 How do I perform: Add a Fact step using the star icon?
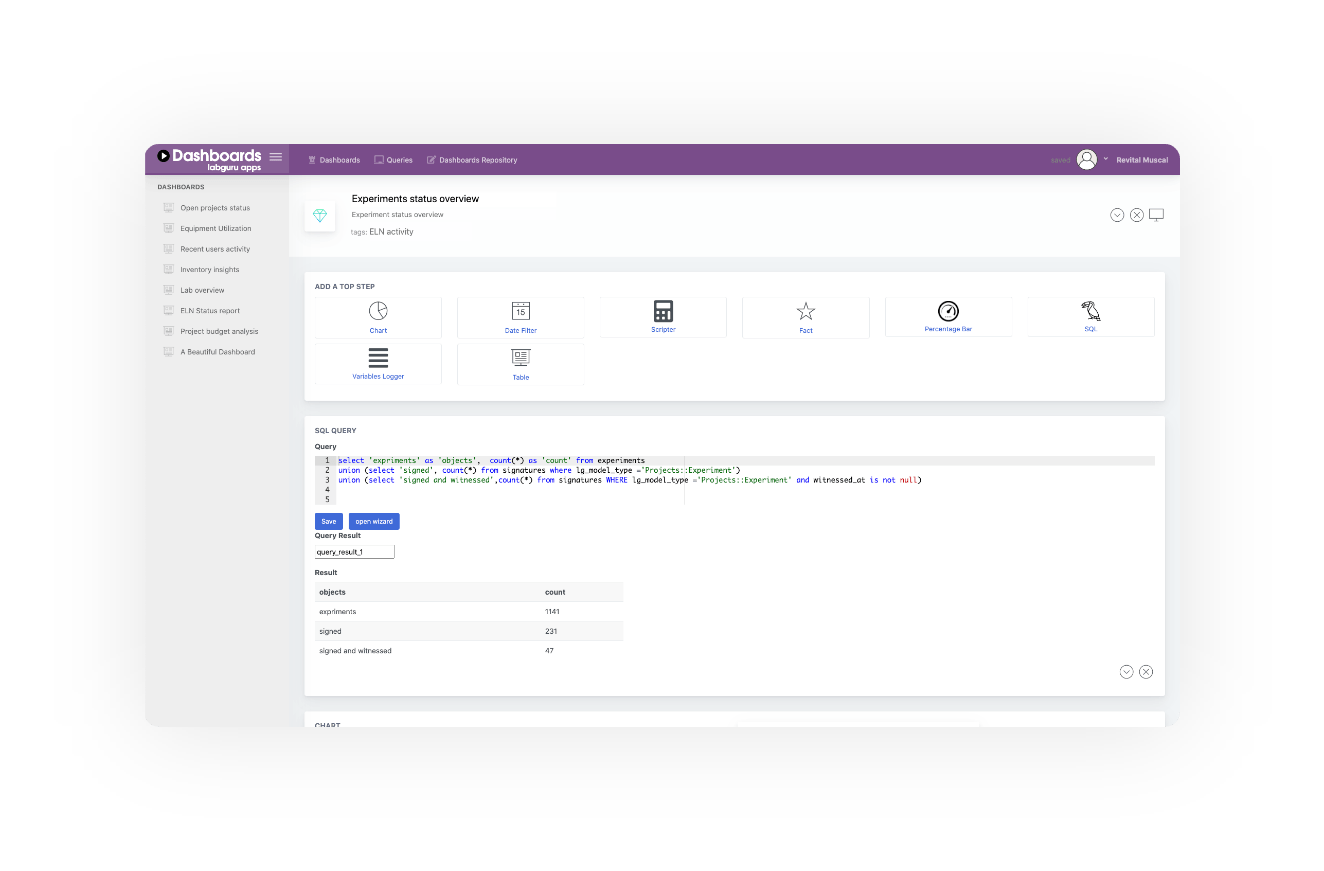pos(806,313)
